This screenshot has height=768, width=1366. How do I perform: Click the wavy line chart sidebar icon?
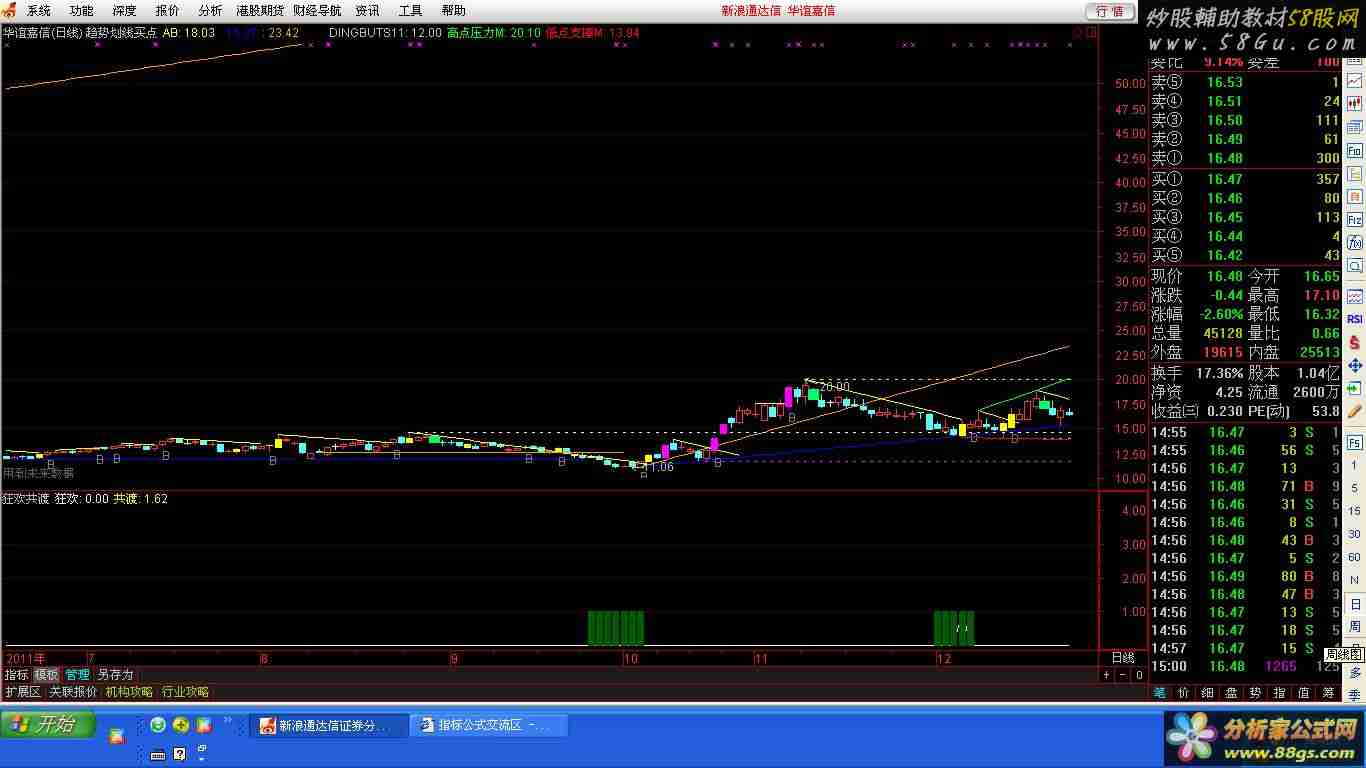[1355, 296]
